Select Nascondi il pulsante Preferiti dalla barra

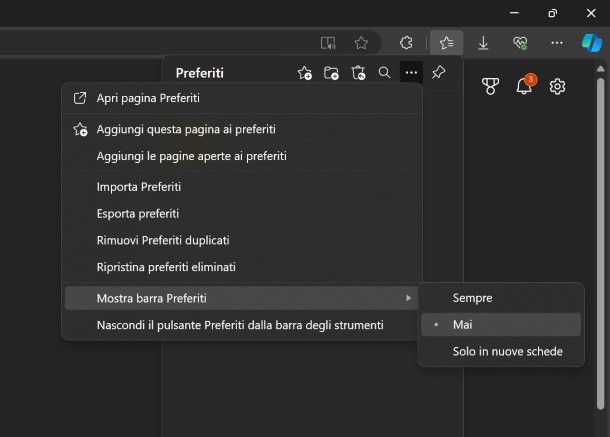click(x=242, y=325)
